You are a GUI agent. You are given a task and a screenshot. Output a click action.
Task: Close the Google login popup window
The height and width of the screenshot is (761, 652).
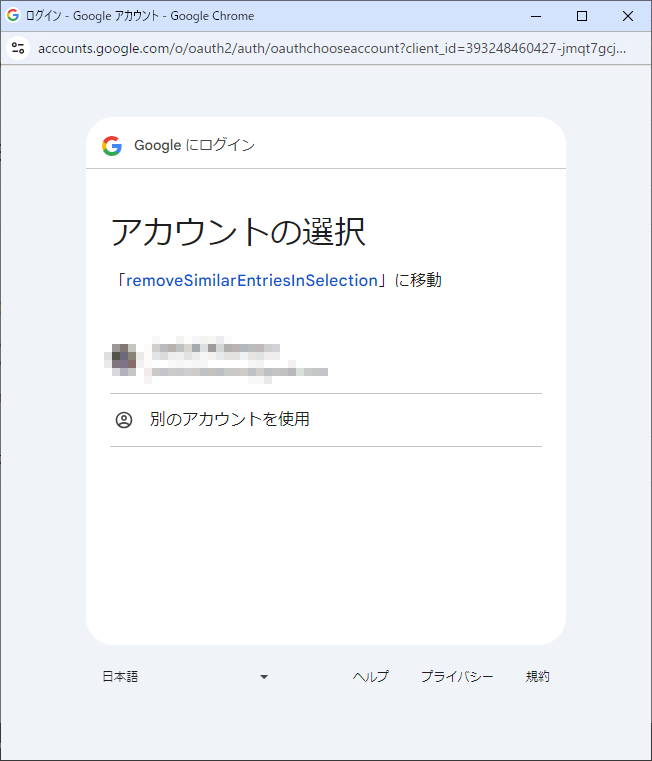pyautogui.click(x=628, y=16)
